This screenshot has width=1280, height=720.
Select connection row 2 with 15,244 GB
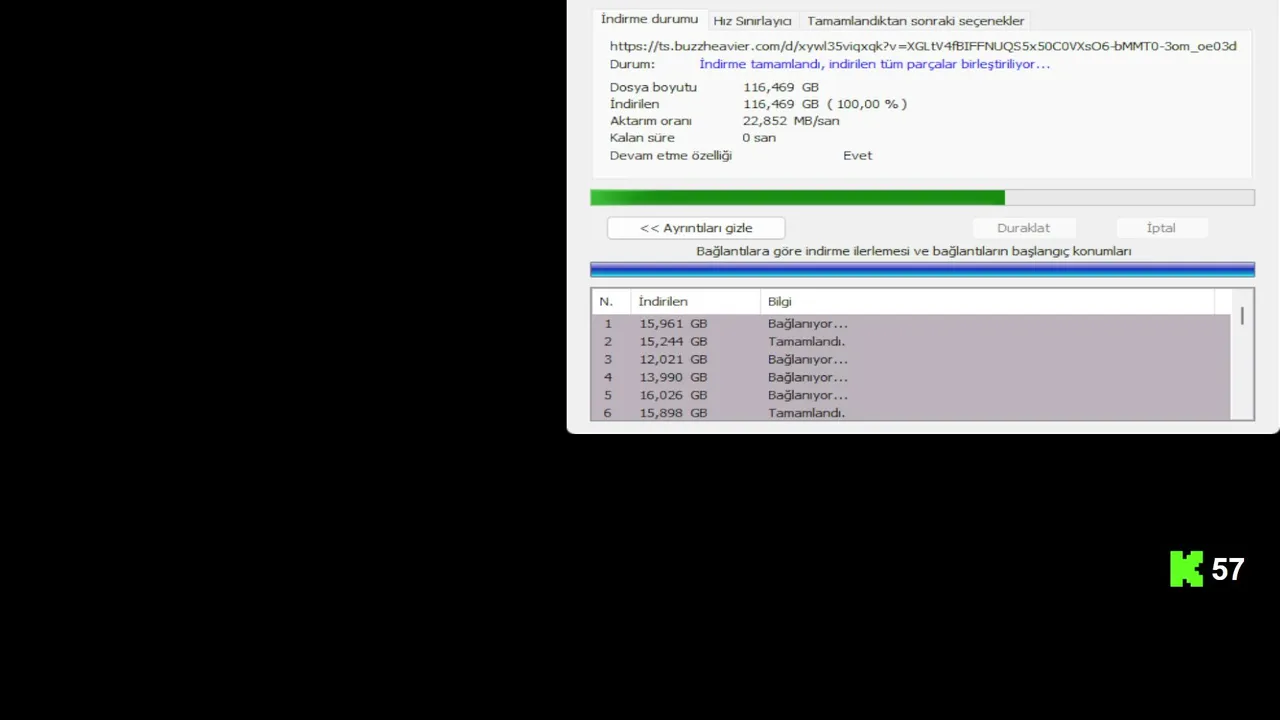pos(911,342)
